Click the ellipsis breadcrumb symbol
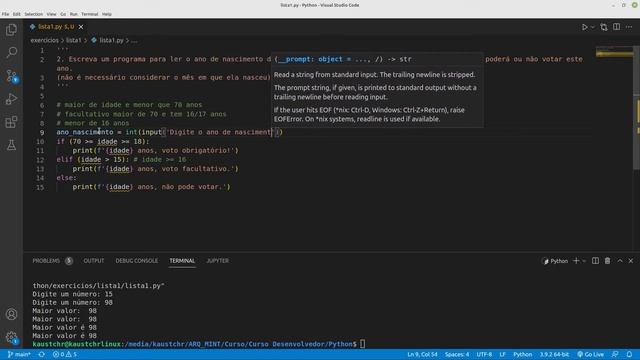The width and height of the screenshot is (640, 360). pyautogui.click(x=134, y=40)
